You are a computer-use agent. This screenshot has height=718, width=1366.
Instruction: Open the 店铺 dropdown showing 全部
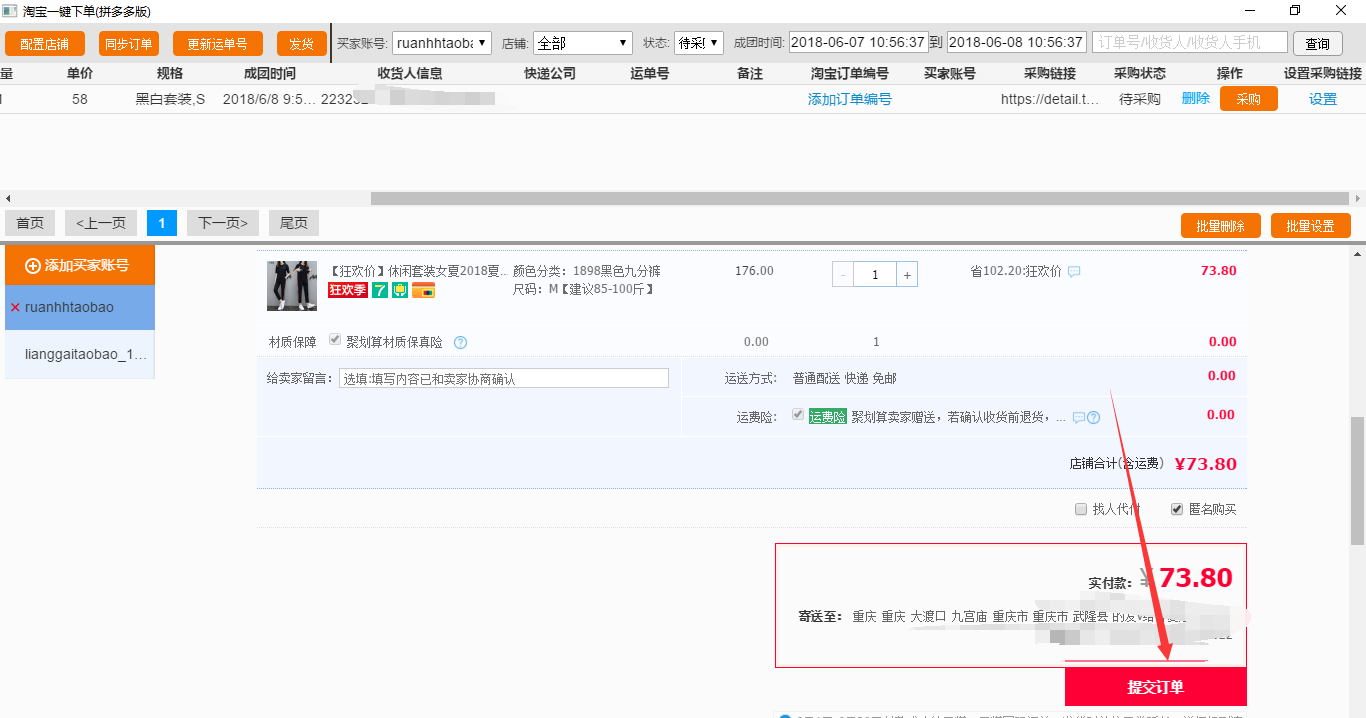[x=583, y=43]
